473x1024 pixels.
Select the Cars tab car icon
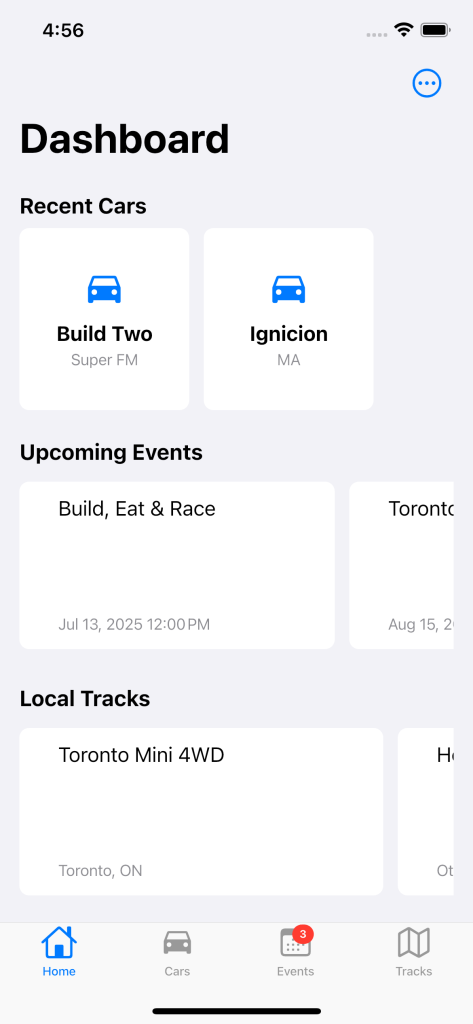(x=177, y=942)
